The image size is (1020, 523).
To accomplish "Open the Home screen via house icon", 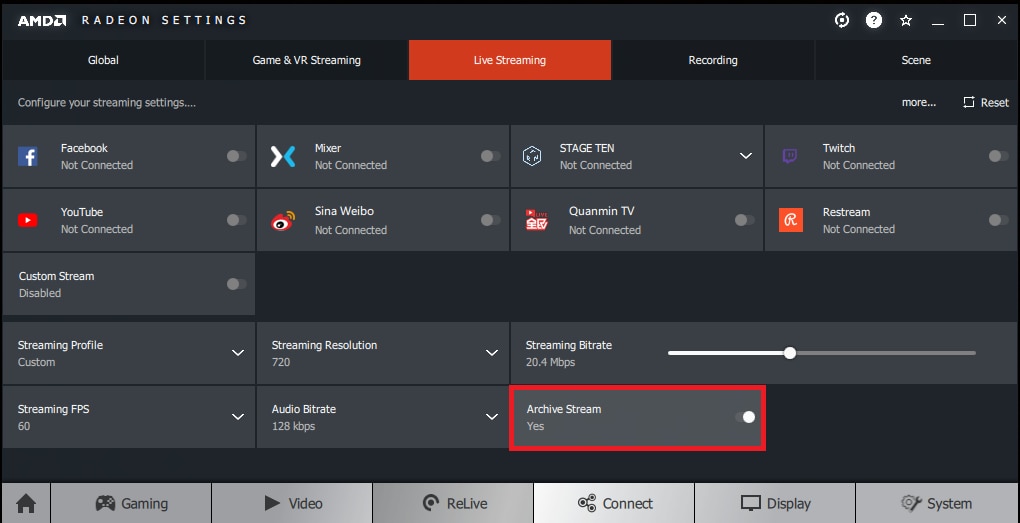I will 26,503.
